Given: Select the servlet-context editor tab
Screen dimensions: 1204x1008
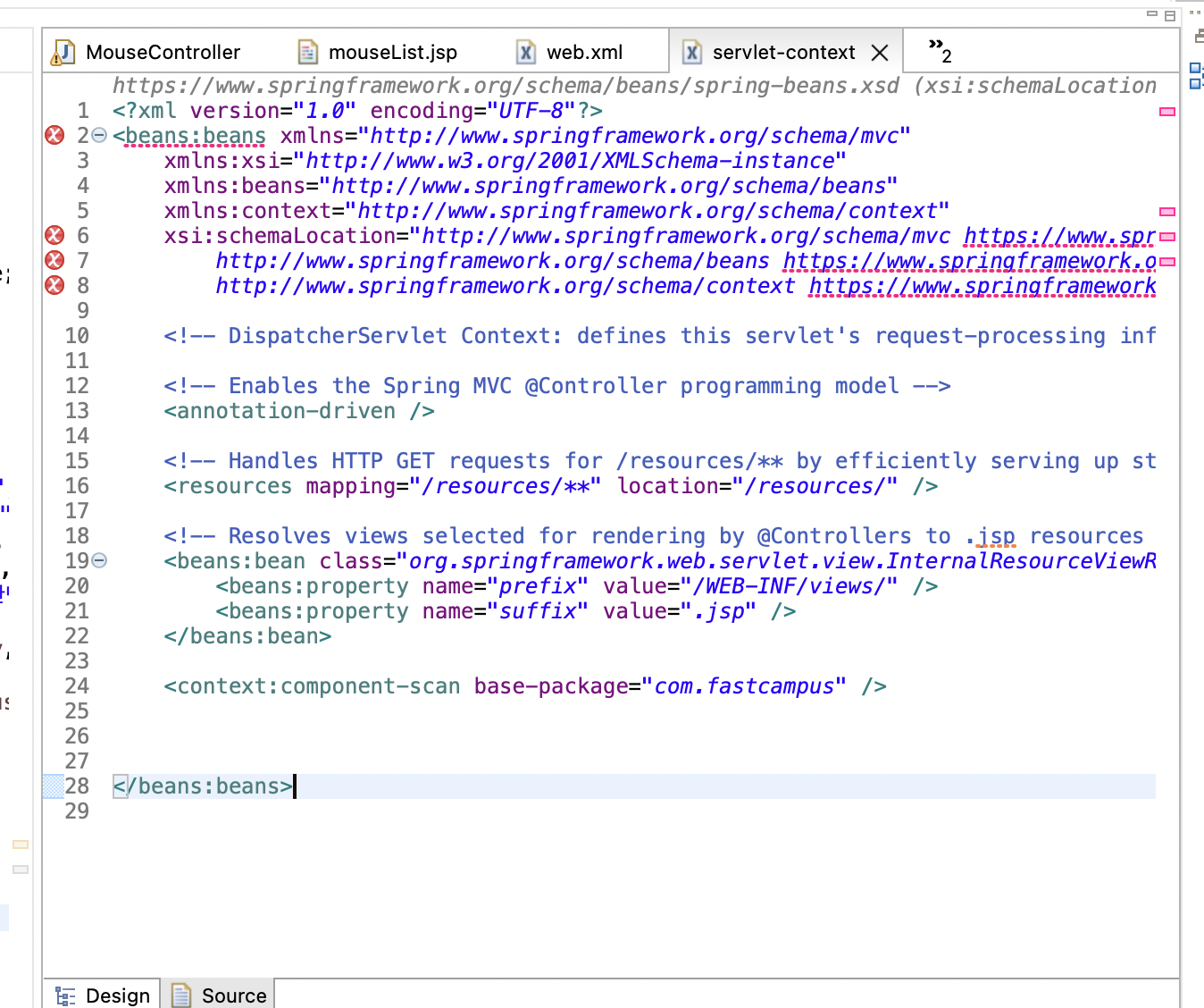Looking at the screenshot, I should click(x=784, y=52).
